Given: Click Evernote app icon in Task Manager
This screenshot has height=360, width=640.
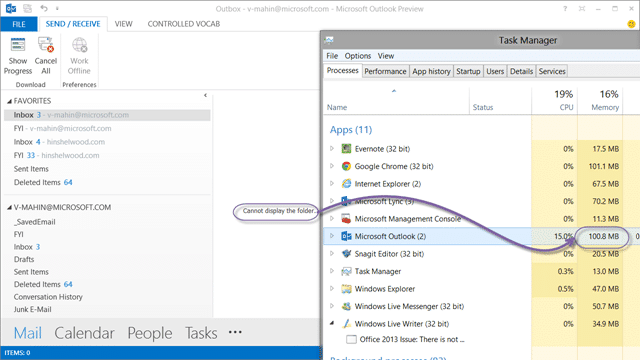Looking at the screenshot, I should click(346, 149).
